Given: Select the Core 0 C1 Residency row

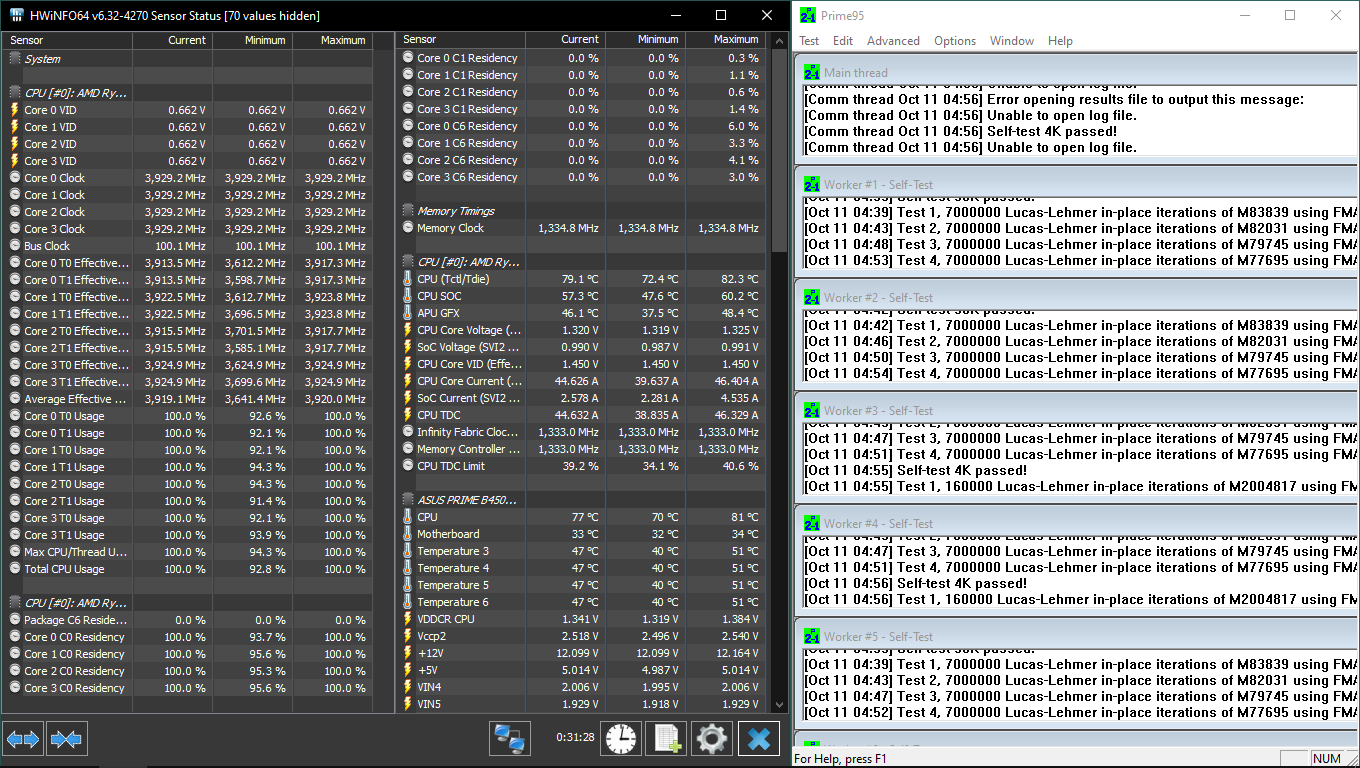Looking at the screenshot, I should click(x=581, y=58).
